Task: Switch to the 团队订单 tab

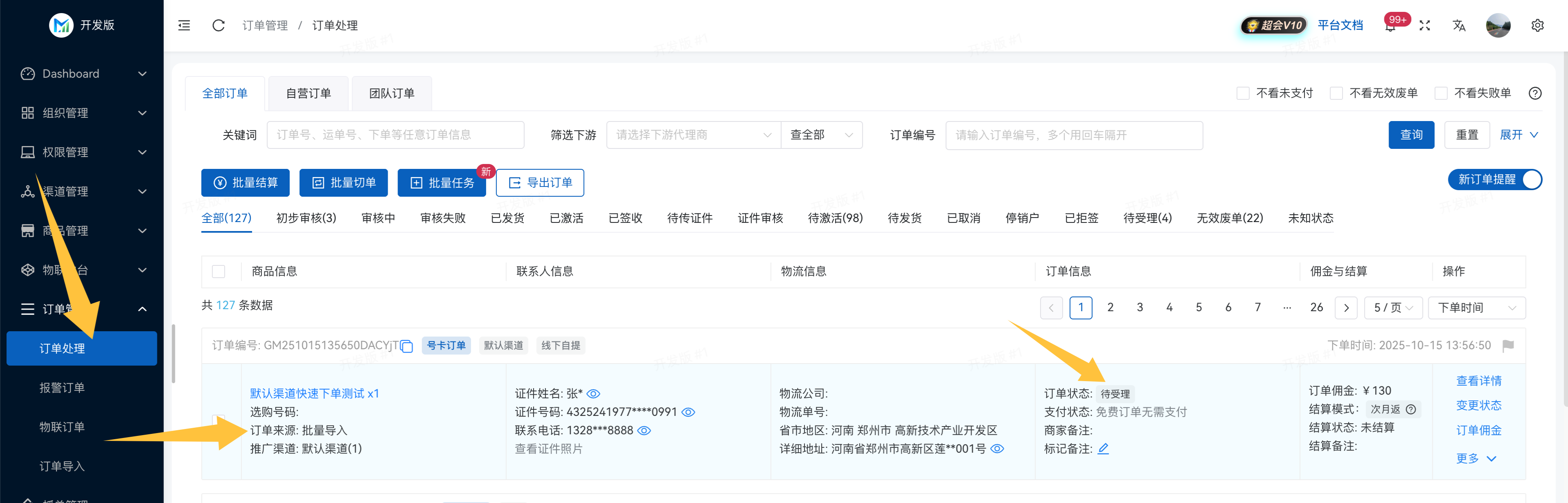Action: pyautogui.click(x=391, y=93)
